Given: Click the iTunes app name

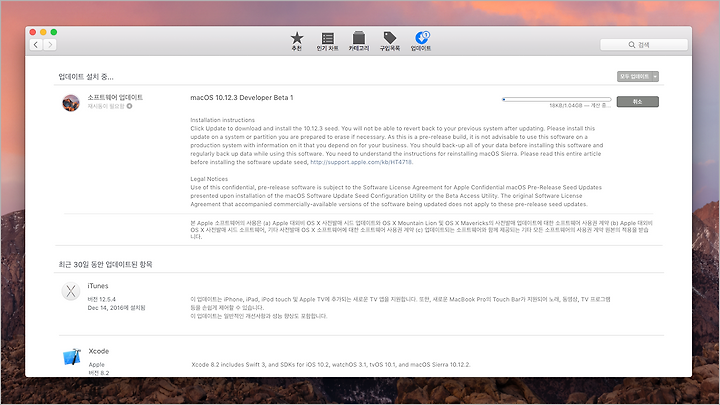Looking at the screenshot, I should click(x=98, y=286).
